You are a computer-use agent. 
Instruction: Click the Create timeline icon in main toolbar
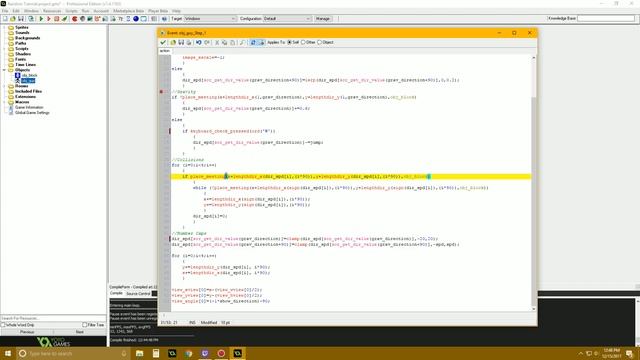point(129,19)
